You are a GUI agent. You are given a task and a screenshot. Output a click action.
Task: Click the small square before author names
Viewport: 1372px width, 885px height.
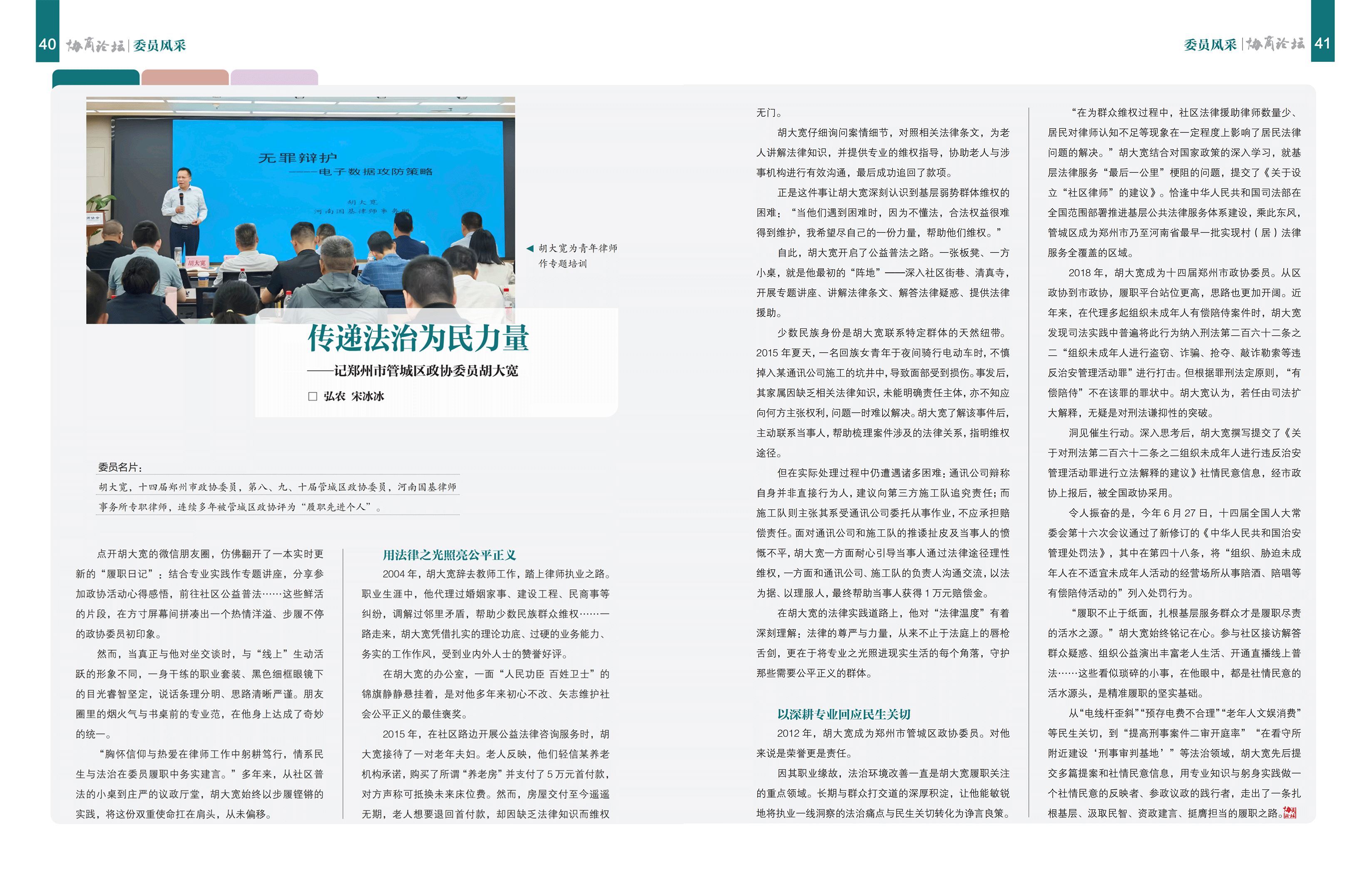pos(313,396)
